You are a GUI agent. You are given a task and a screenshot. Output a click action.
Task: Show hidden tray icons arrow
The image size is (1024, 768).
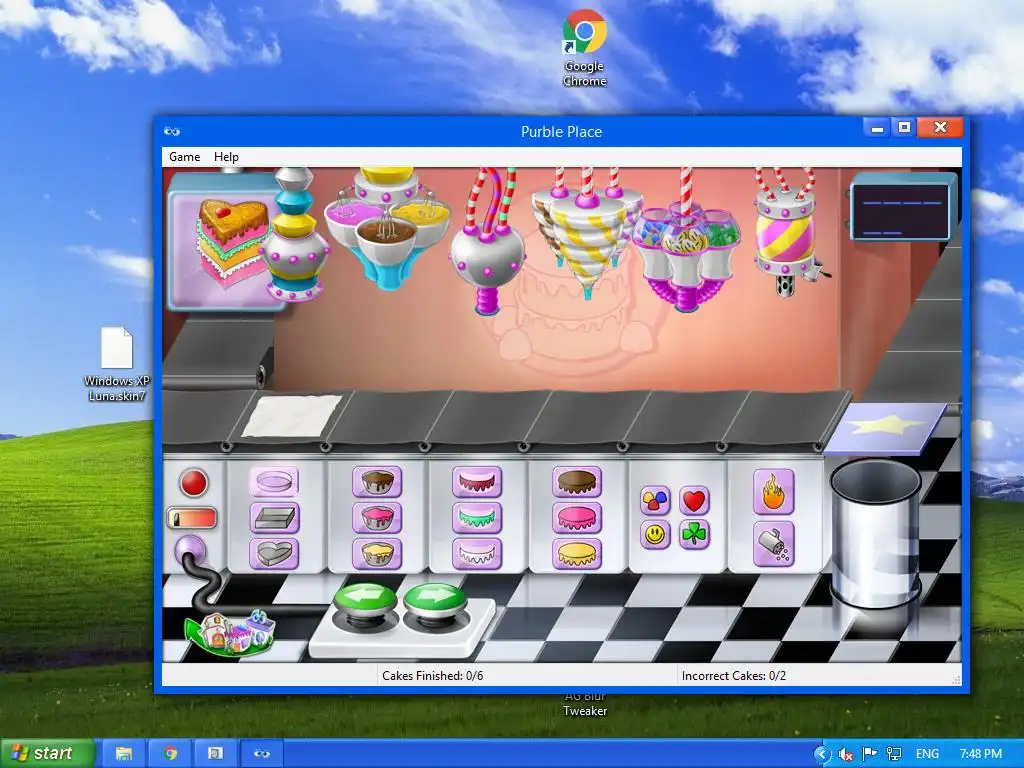[822, 754]
